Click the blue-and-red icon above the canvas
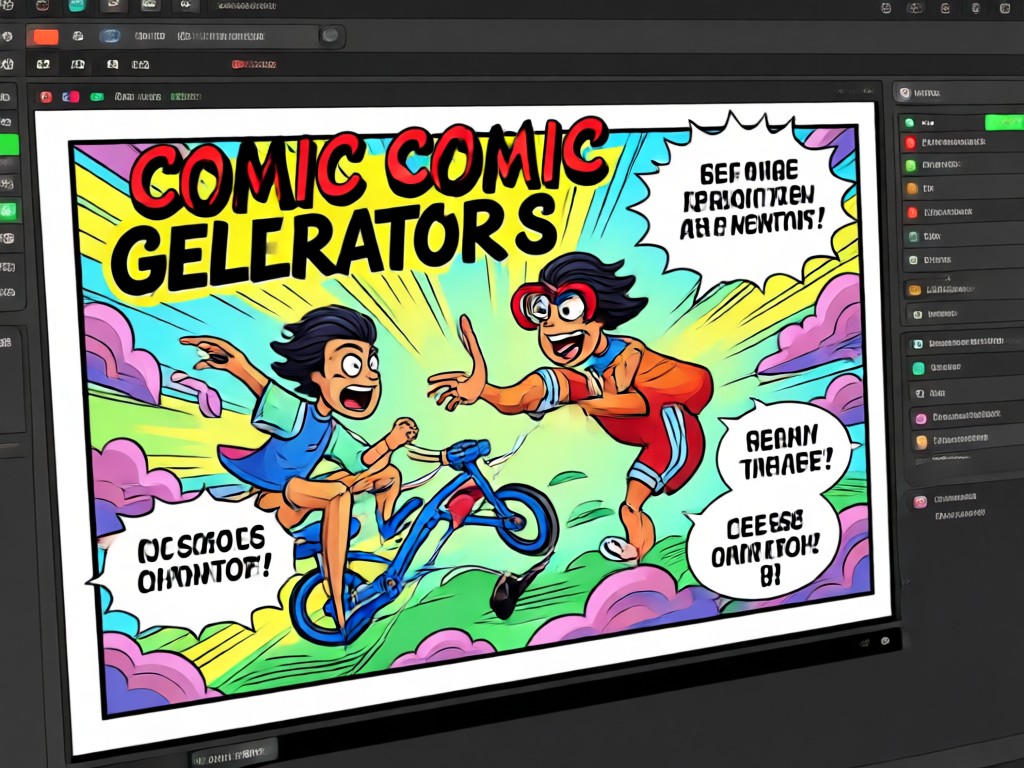1024x768 pixels. pyautogui.click(x=71, y=97)
